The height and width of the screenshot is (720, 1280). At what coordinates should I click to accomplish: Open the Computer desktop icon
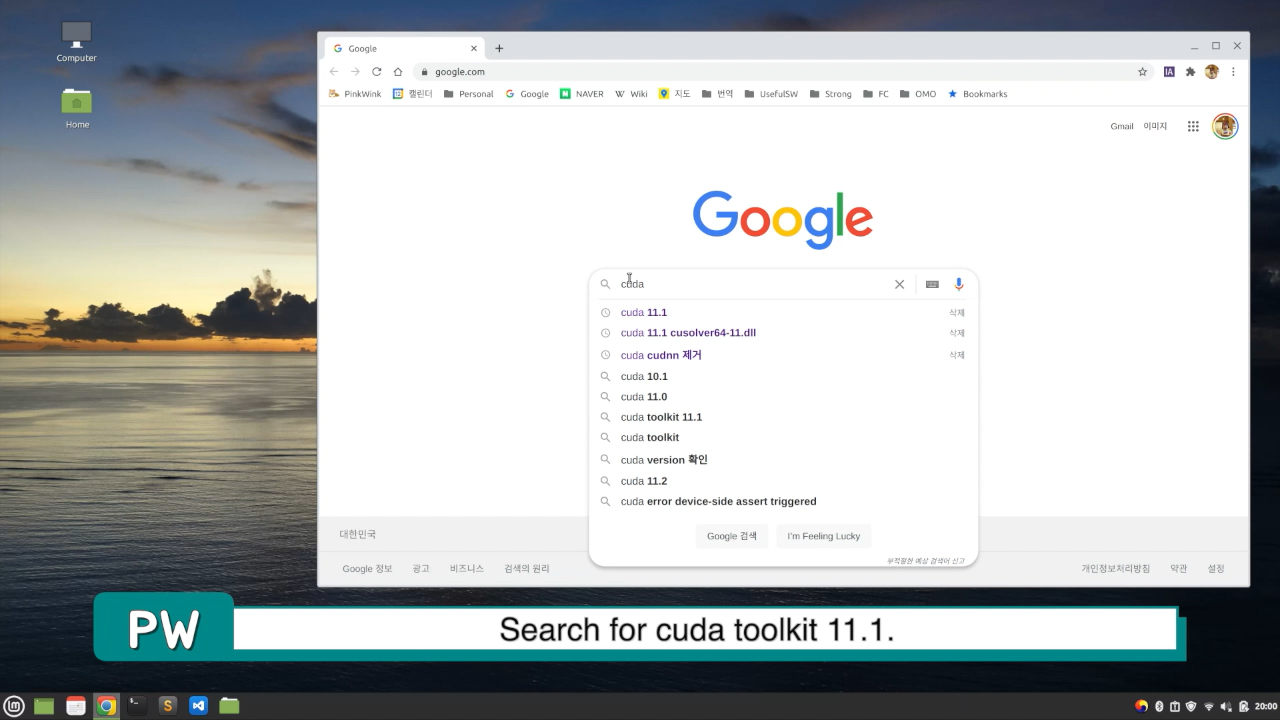(x=77, y=42)
